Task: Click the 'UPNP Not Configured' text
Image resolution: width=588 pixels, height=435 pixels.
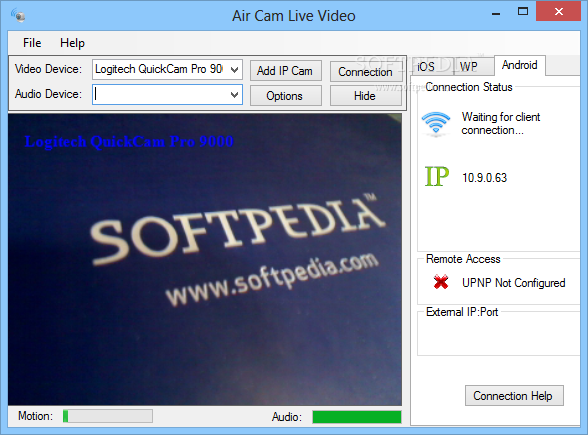Action: click(x=513, y=283)
